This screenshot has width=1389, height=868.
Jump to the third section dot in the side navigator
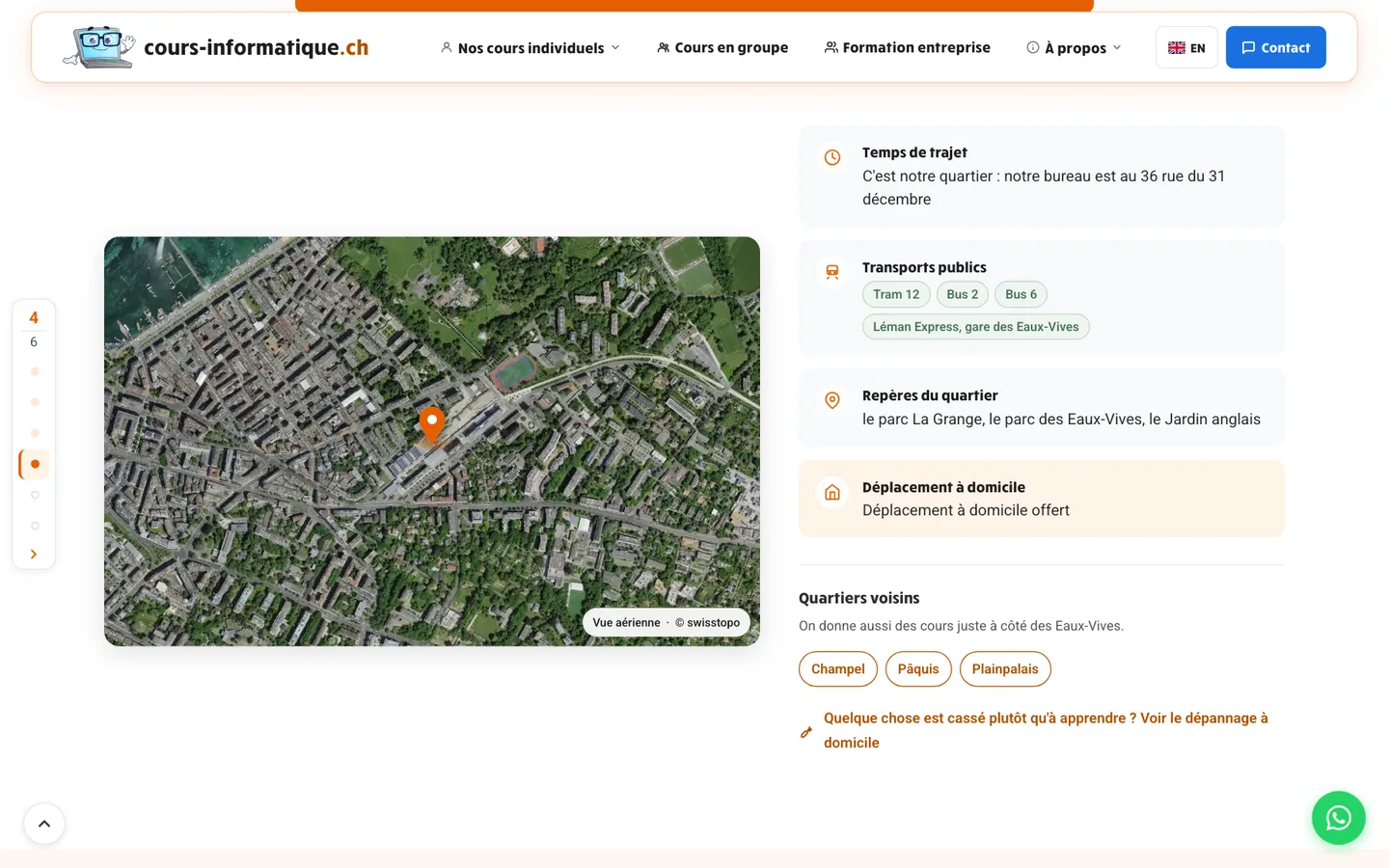click(x=35, y=433)
